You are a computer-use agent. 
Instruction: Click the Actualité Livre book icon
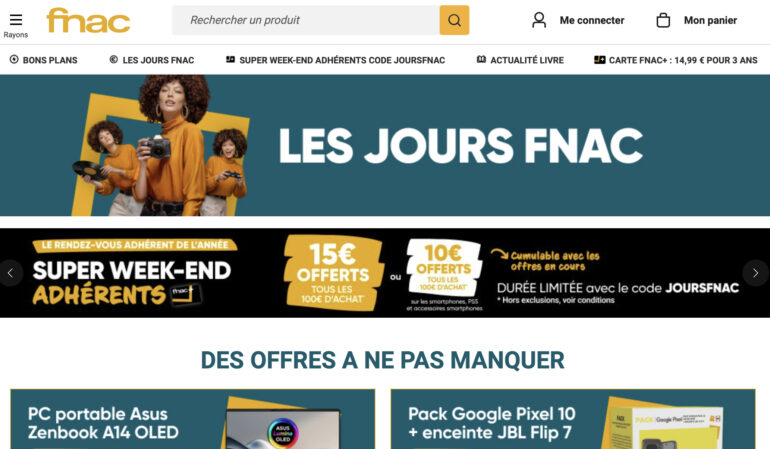coord(481,59)
